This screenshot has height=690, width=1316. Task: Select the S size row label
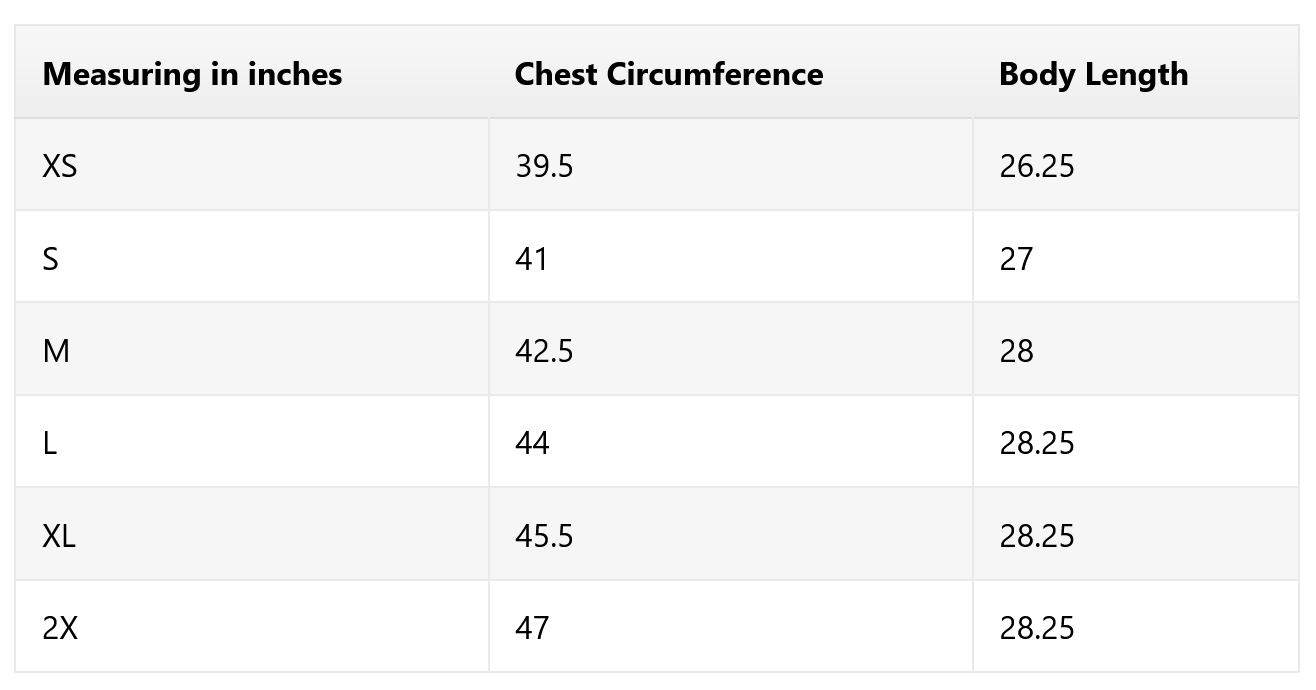click(x=51, y=259)
